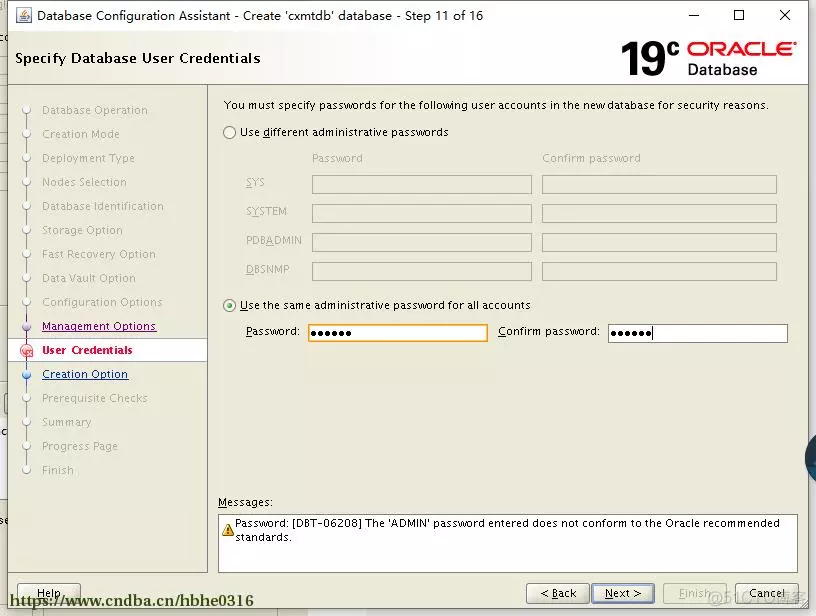Click the Oracle 19c Database logo

click(x=708, y=58)
